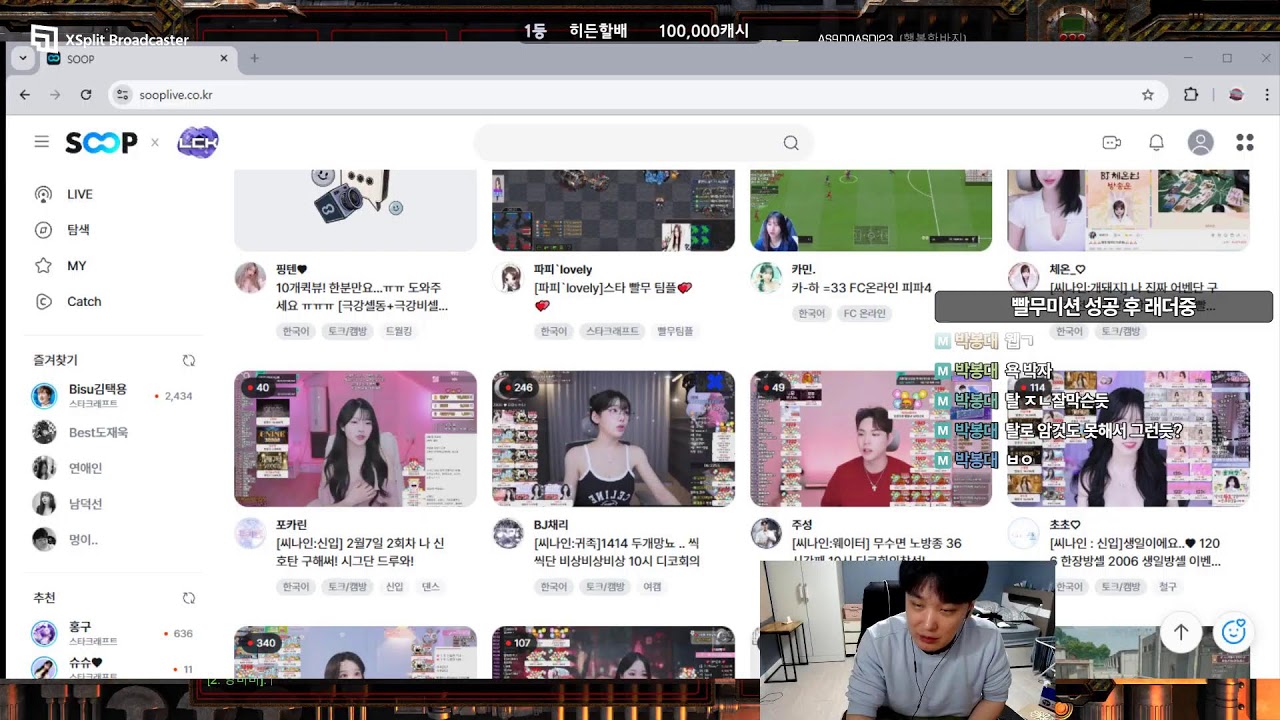The width and height of the screenshot is (1280, 720).
Task: Open Catch in the sidebar
Action: [84, 301]
